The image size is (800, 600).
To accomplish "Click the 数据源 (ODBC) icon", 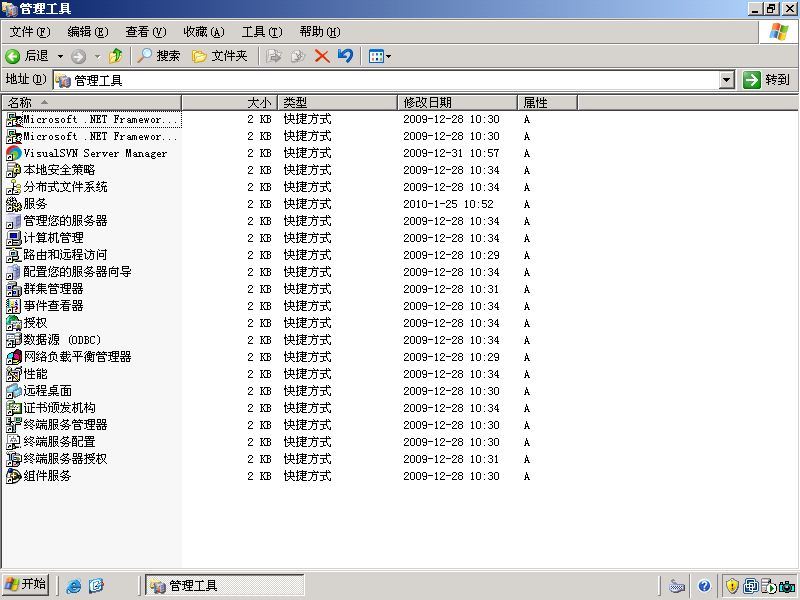I will [x=13, y=340].
